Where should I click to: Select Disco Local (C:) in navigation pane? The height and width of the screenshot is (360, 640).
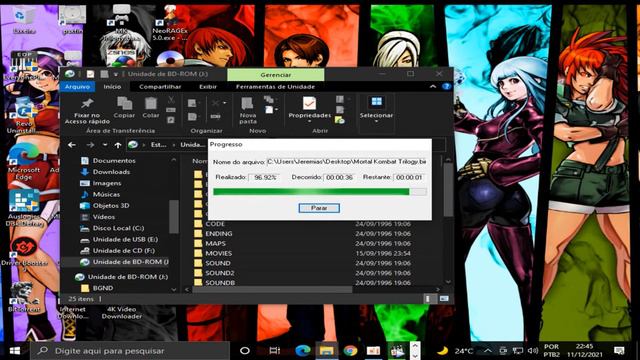point(118,228)
